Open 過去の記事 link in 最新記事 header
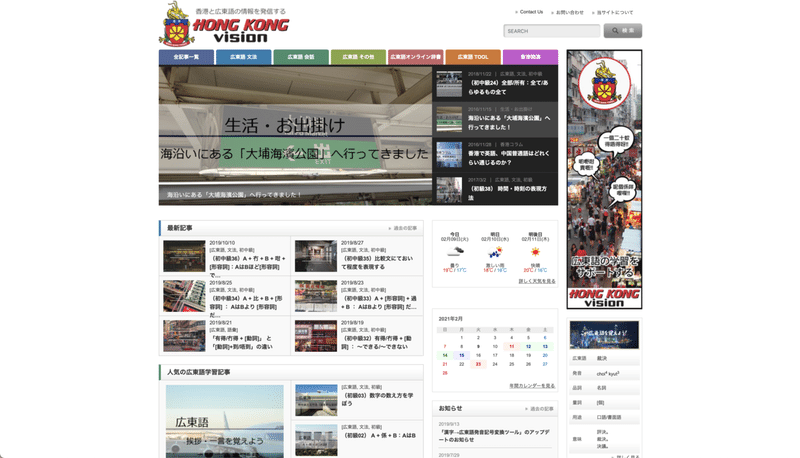Viewport: 800px width, 458px height. (405, 228)
